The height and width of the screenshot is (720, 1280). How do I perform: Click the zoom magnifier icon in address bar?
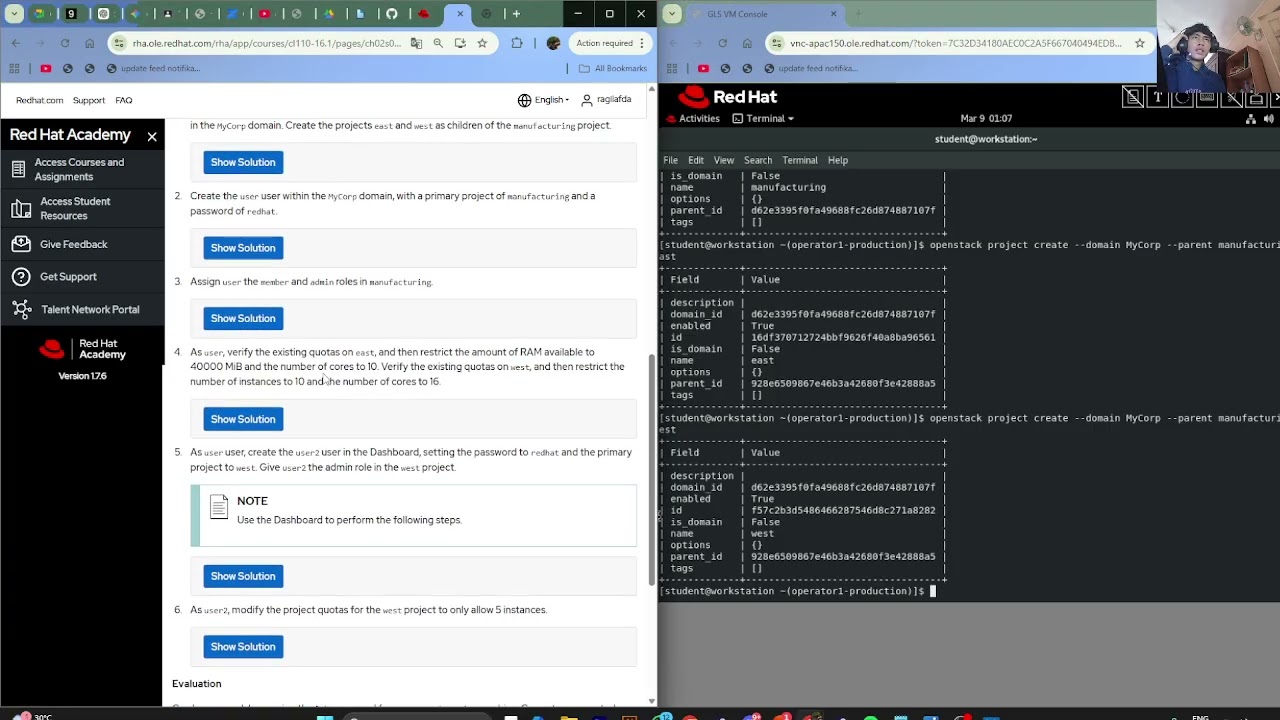[x=438, y=43]
